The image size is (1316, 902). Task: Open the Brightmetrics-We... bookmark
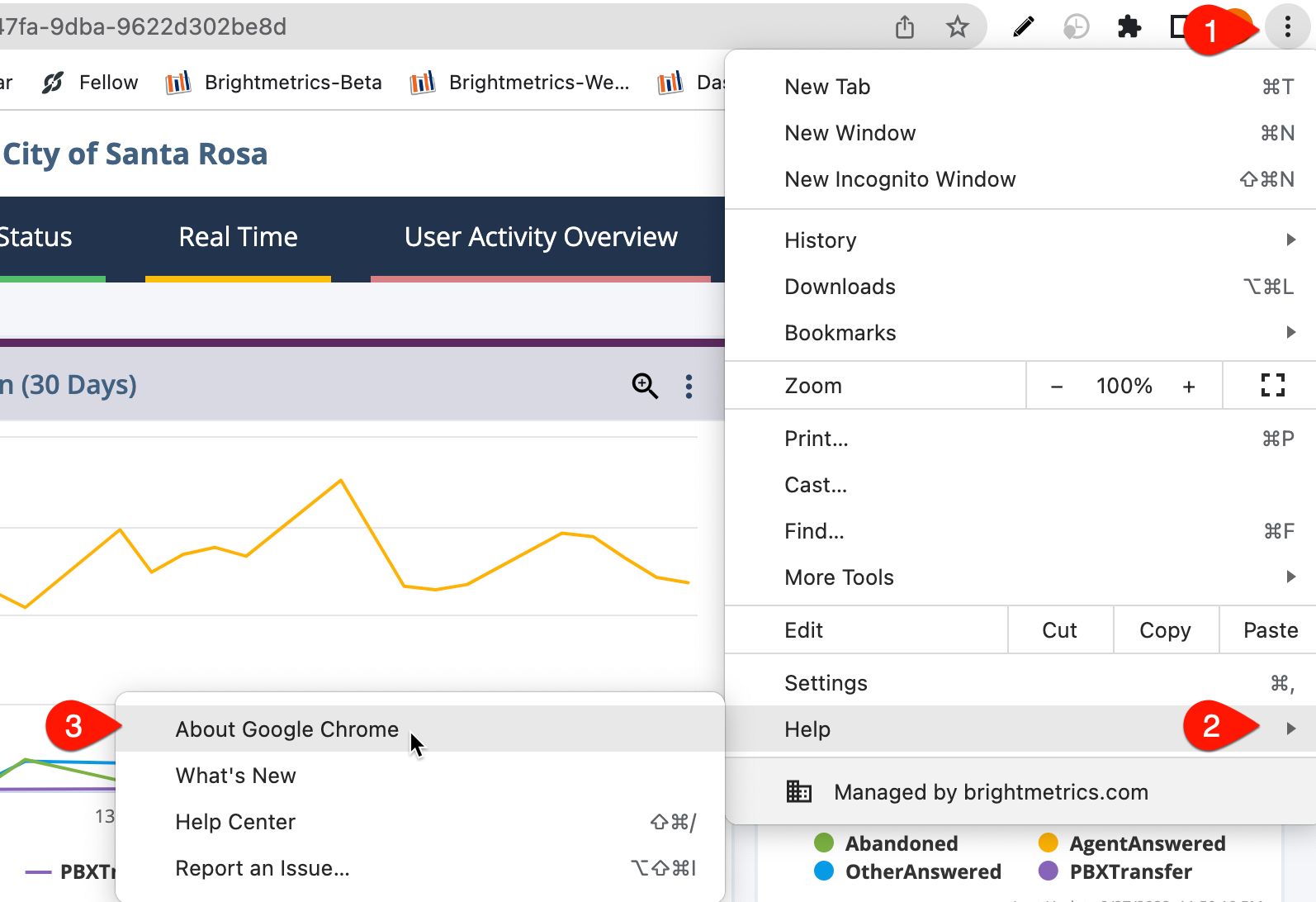(x=519, y=83)
